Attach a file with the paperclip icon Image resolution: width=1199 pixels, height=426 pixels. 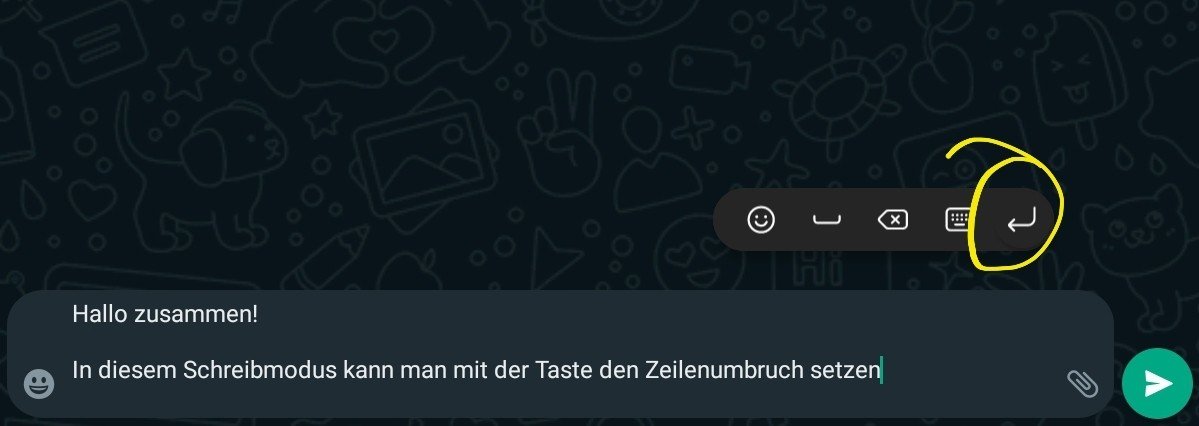(1082, 383)
